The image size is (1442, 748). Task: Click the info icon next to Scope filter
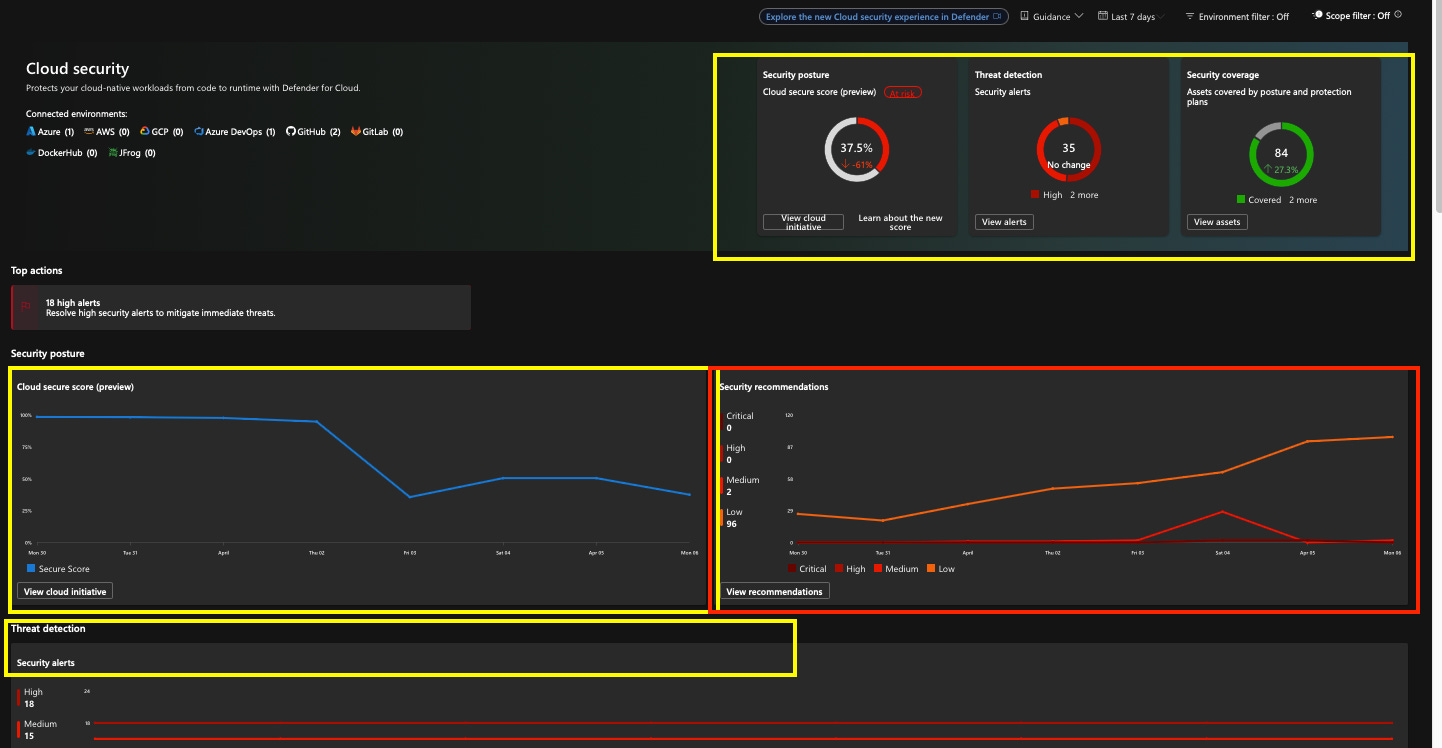1398,15
